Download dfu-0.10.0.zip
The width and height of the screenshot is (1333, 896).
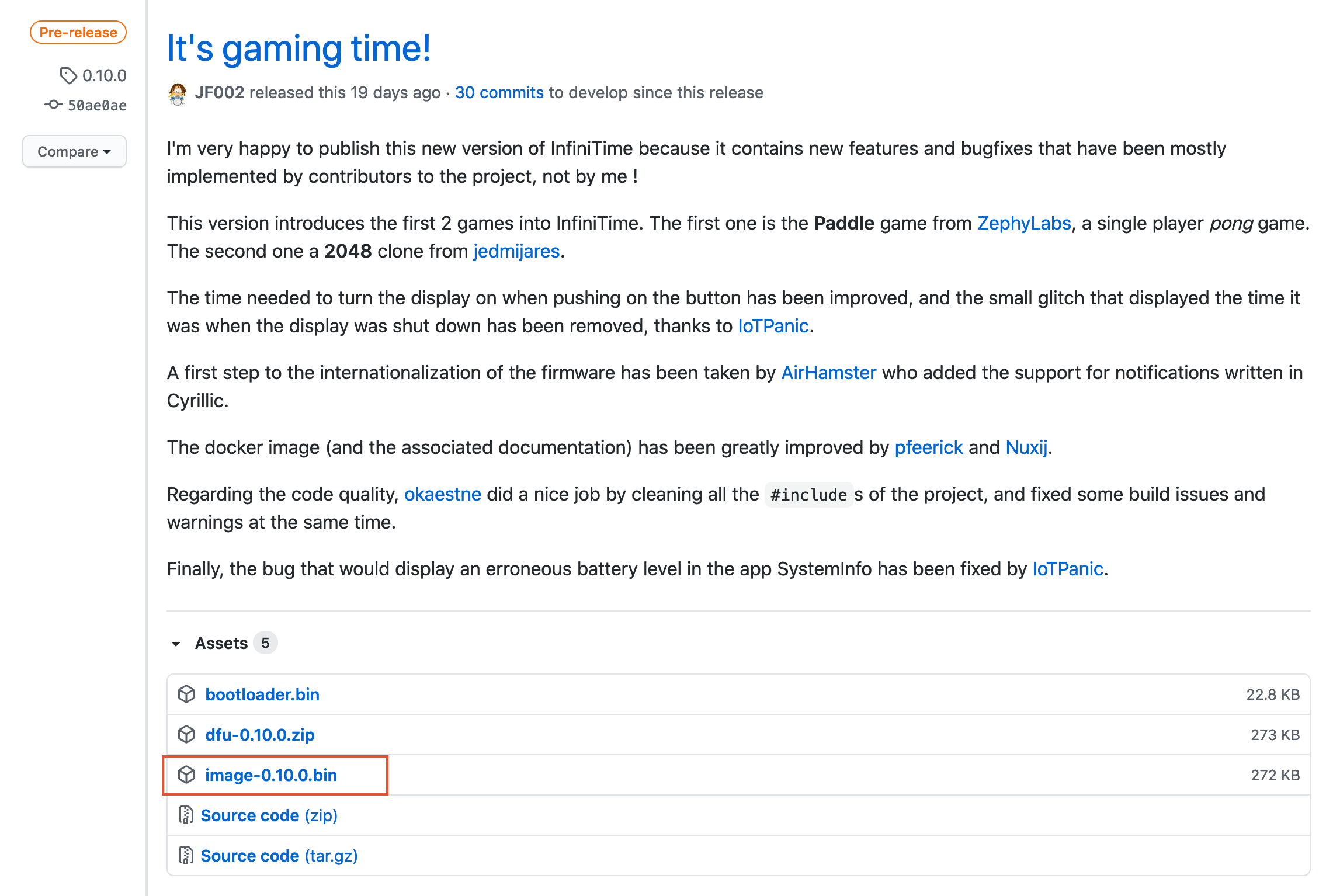click(260, 734)
